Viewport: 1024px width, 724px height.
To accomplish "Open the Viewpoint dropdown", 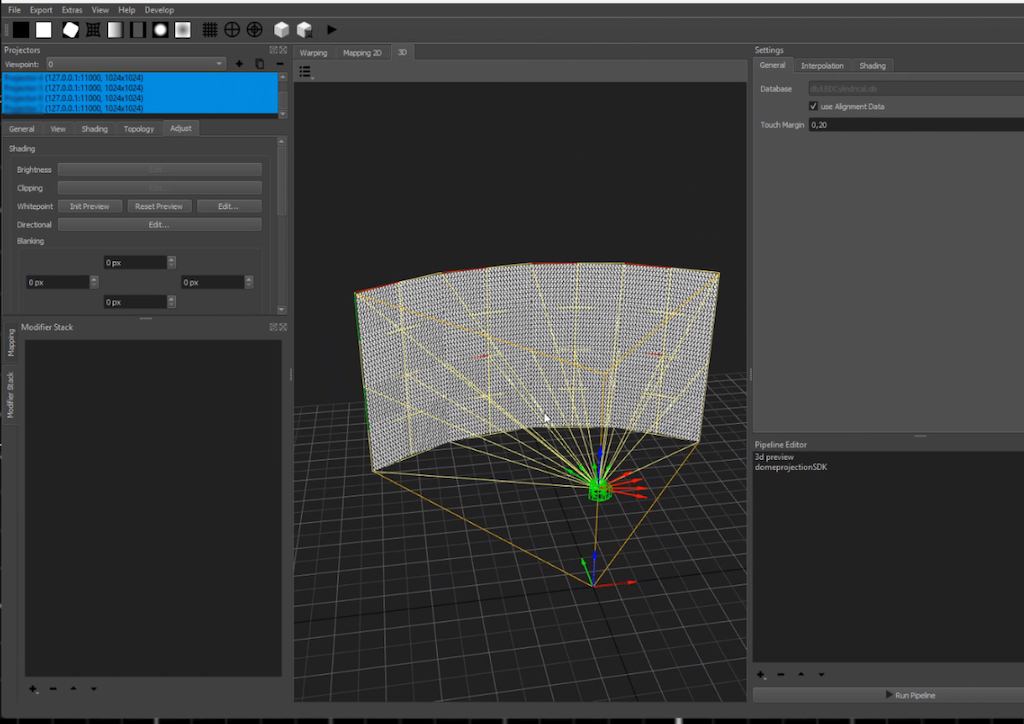I will tap(137, 64).
